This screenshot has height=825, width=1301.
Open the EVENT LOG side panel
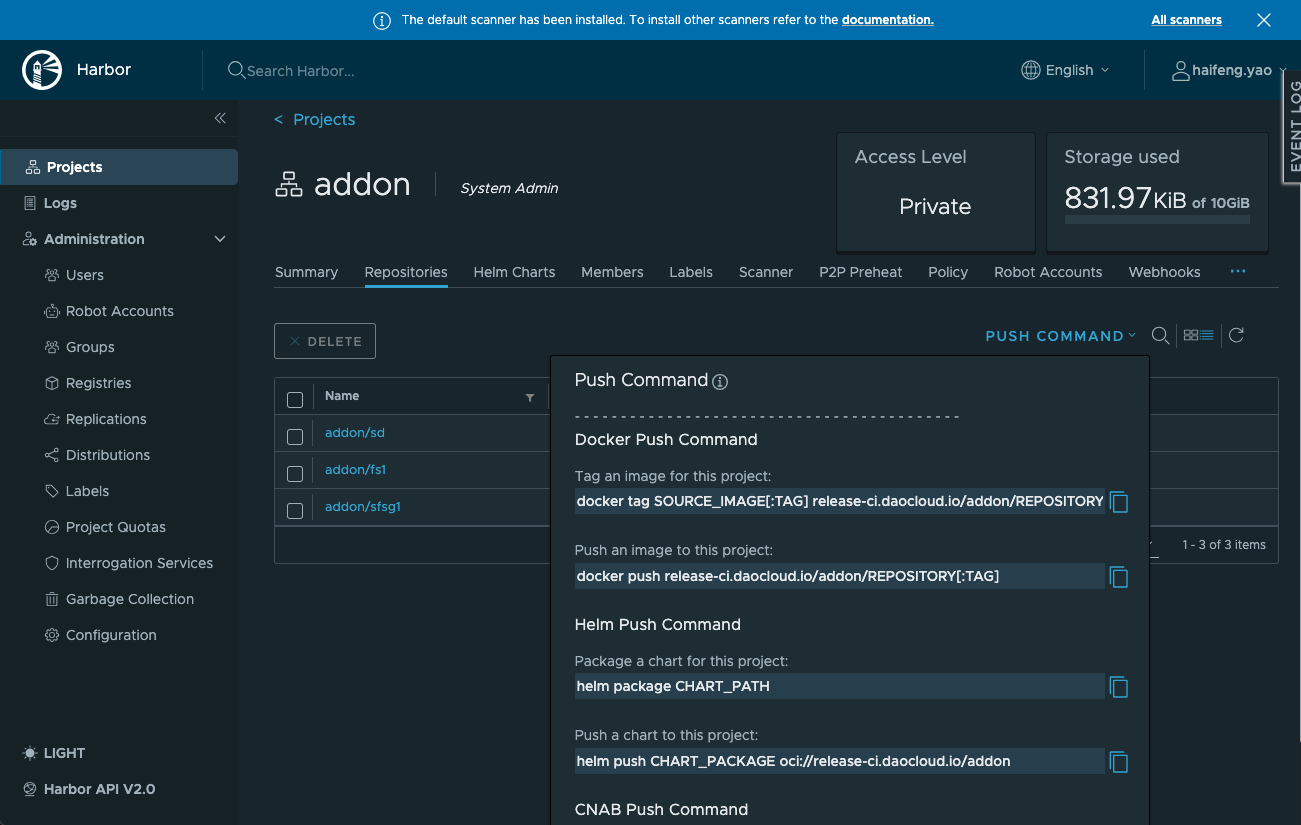coord(1293,126)
